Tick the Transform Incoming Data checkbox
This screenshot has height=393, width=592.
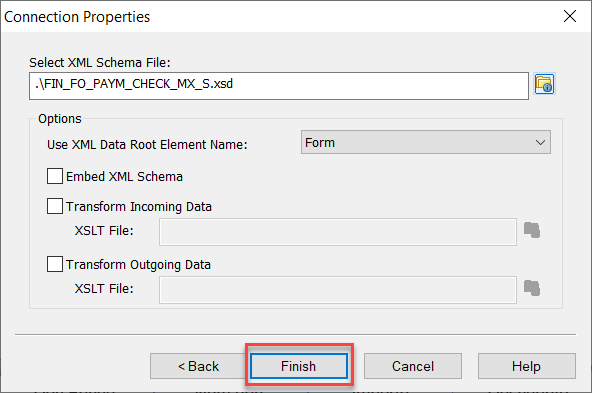(x=55, y=207)
